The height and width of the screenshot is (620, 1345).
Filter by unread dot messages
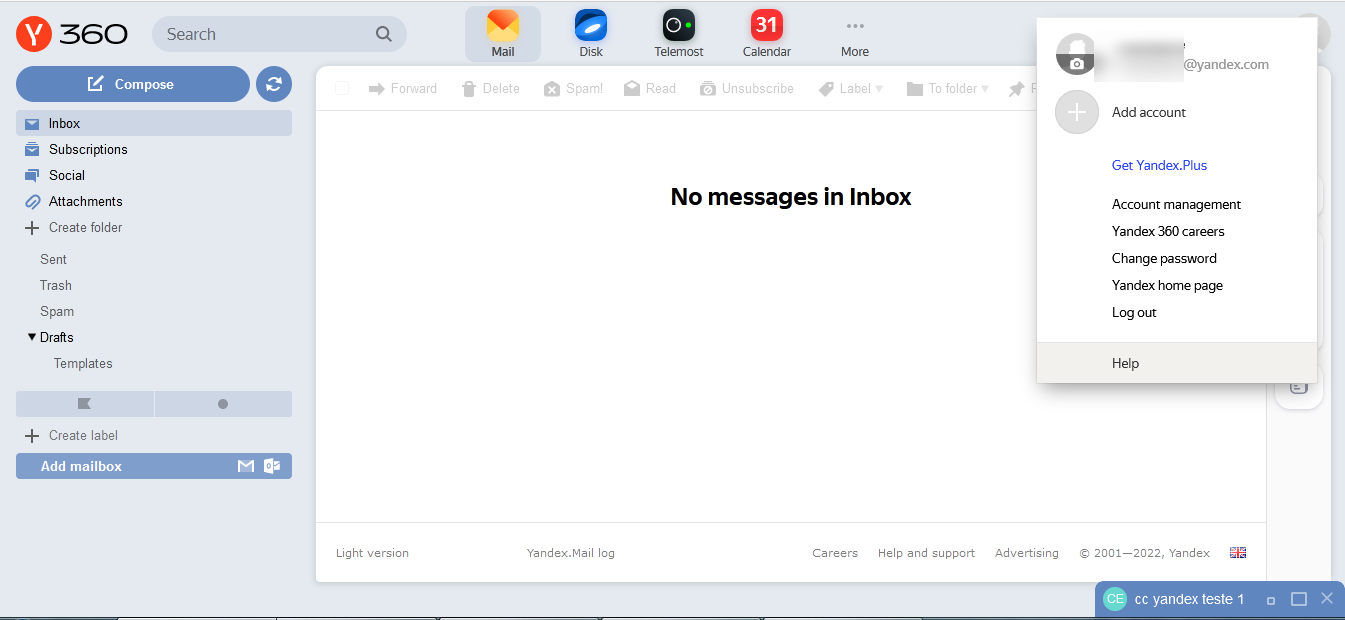click(223, 404)
